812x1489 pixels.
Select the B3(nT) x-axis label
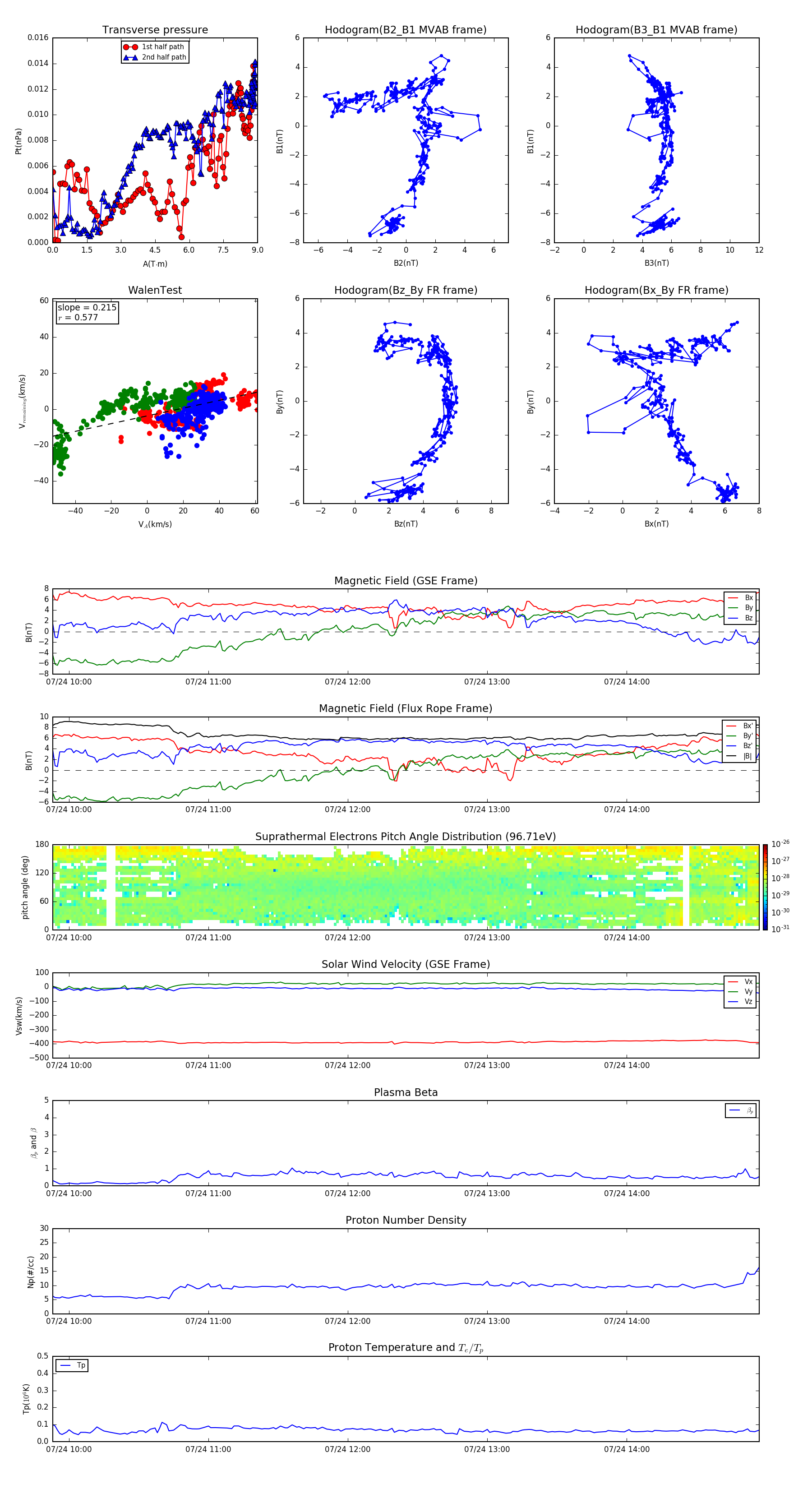tap(656, 263)
